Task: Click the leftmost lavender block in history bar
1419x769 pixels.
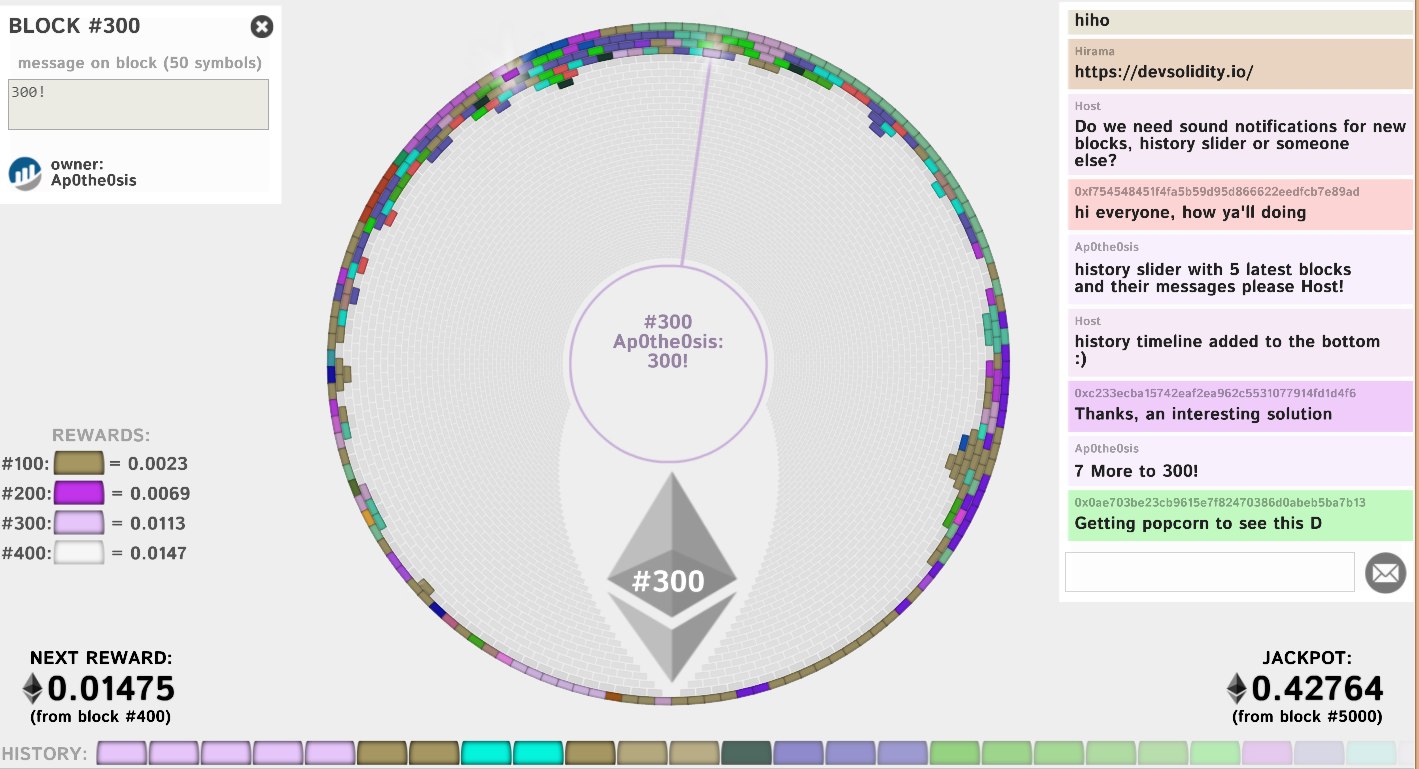Action: pos(122,753)
